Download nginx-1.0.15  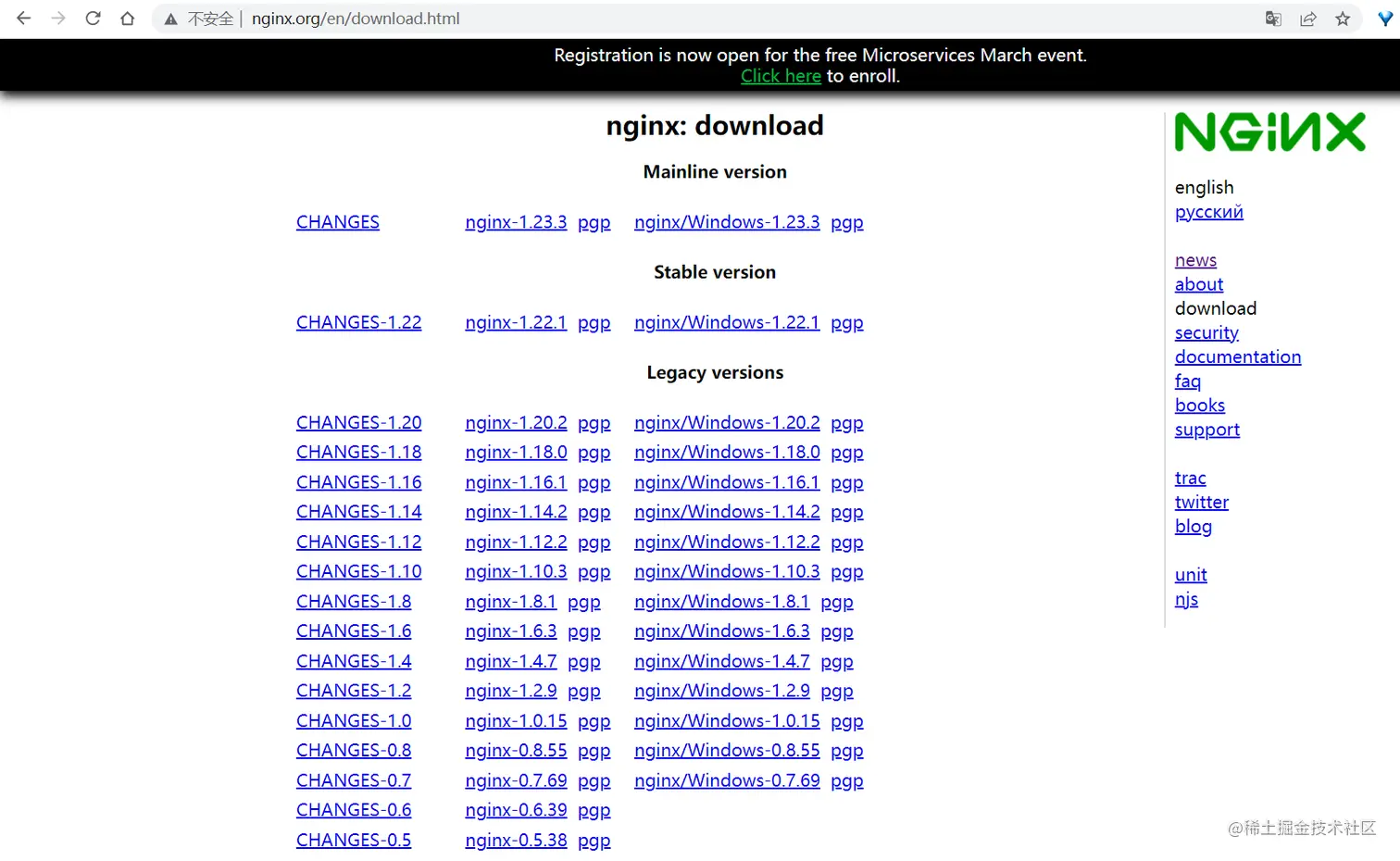(516, 720)
